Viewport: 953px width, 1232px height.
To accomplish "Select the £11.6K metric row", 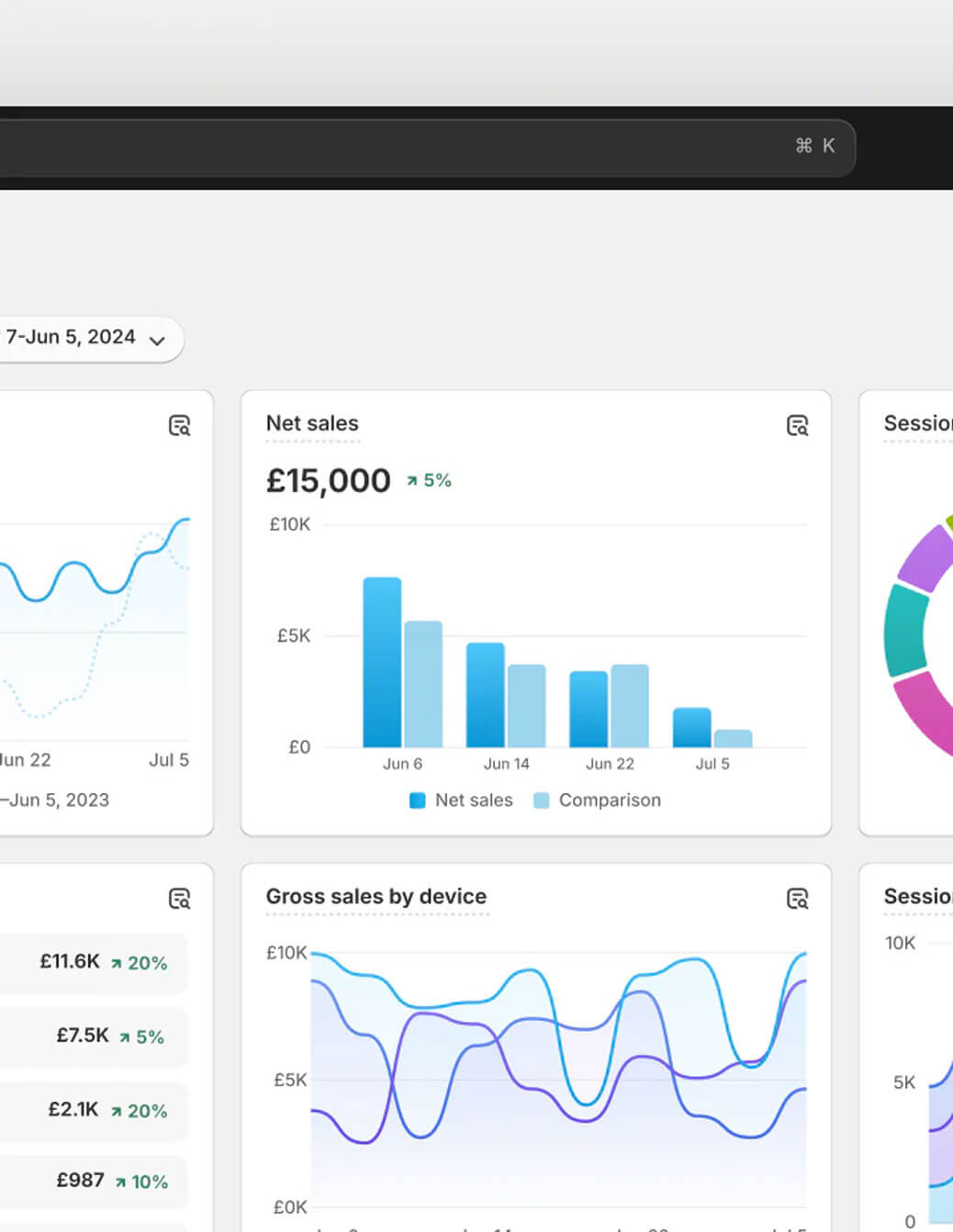I will point(94,962).
